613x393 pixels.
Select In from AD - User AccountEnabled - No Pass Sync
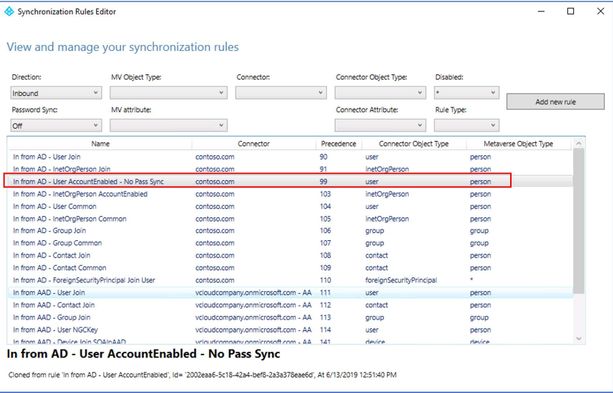[290, 181]
